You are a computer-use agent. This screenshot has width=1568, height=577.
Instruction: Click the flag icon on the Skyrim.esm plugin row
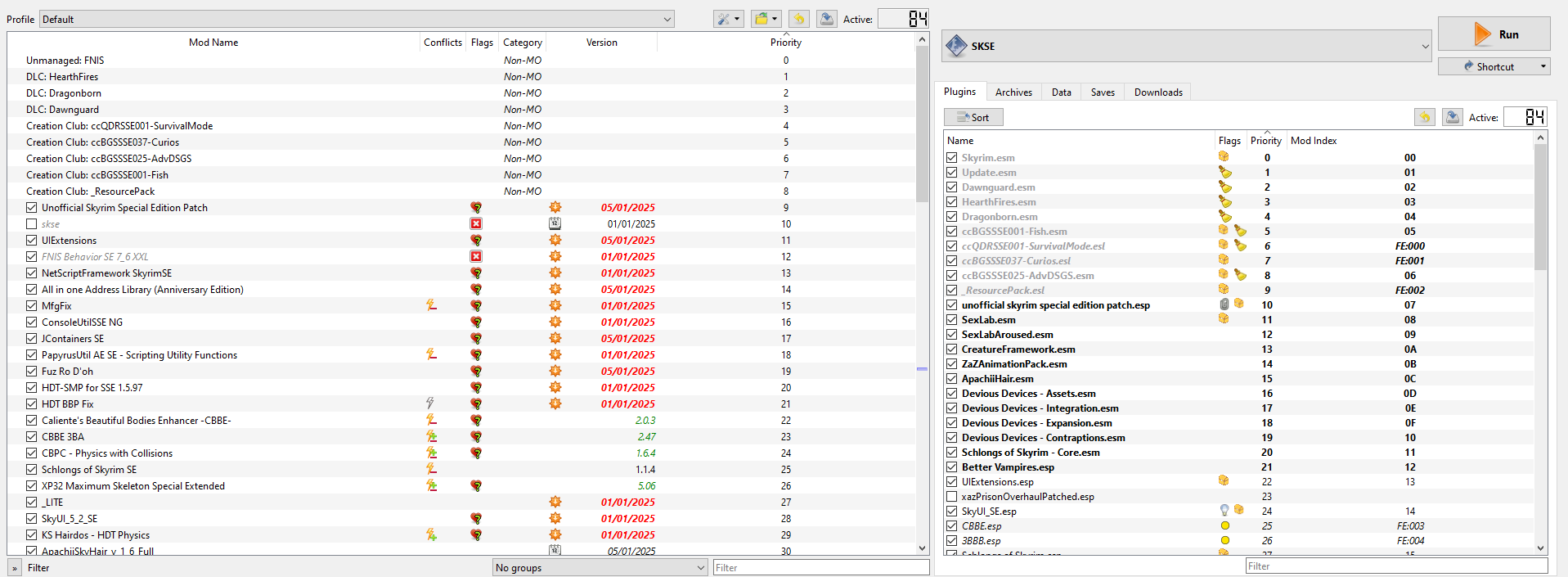pyautogui.click(x=1224, y=157)
